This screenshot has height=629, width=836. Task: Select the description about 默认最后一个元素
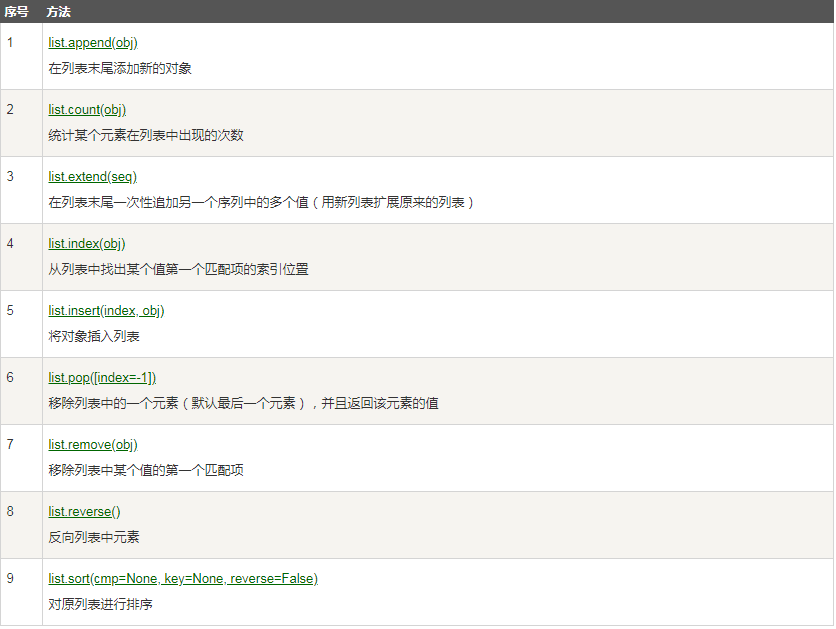tap(244, 404)
